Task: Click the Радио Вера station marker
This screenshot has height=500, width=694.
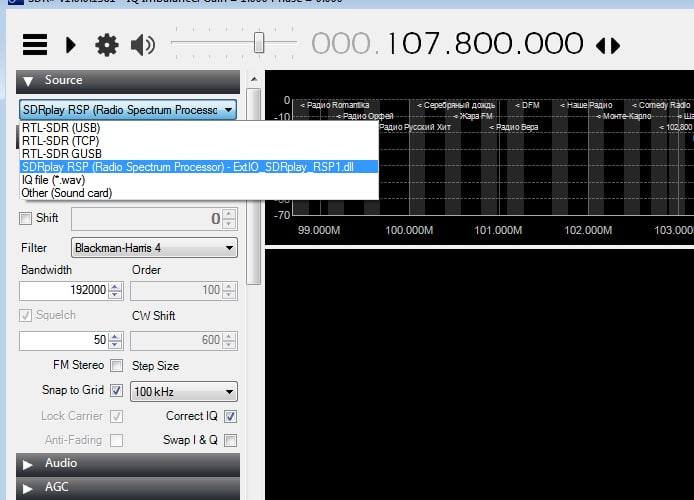Action: [x=513, y=127]
